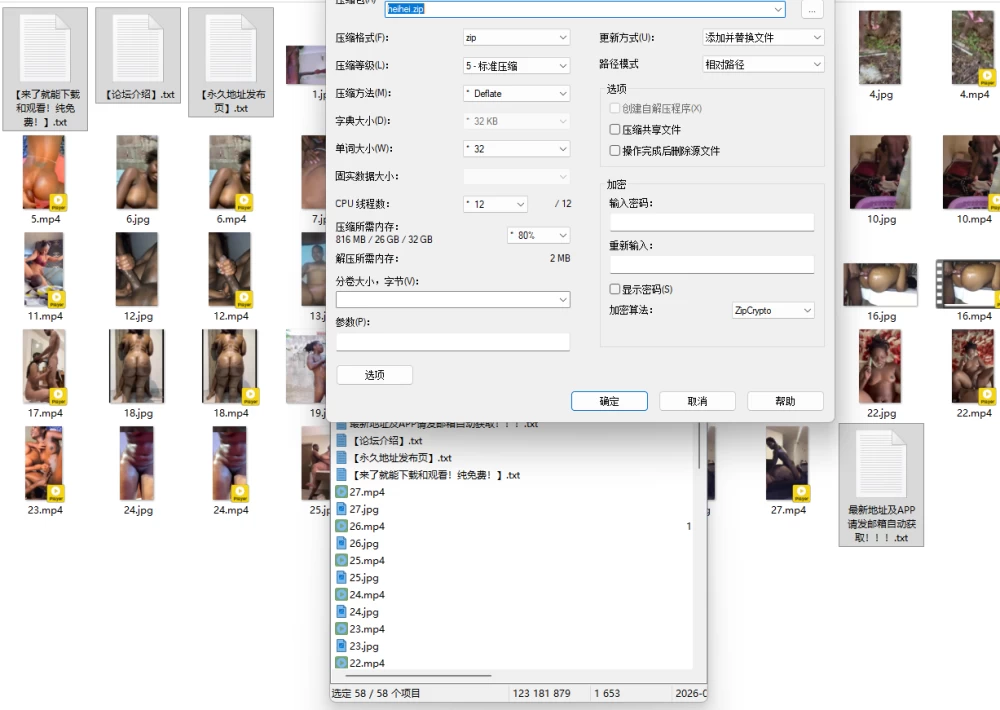This screenshot has height=710, width=1000.
Task: Select the 【永久地址发布页】.txt document icon in Explorer
Action: (x=231, y=48)
